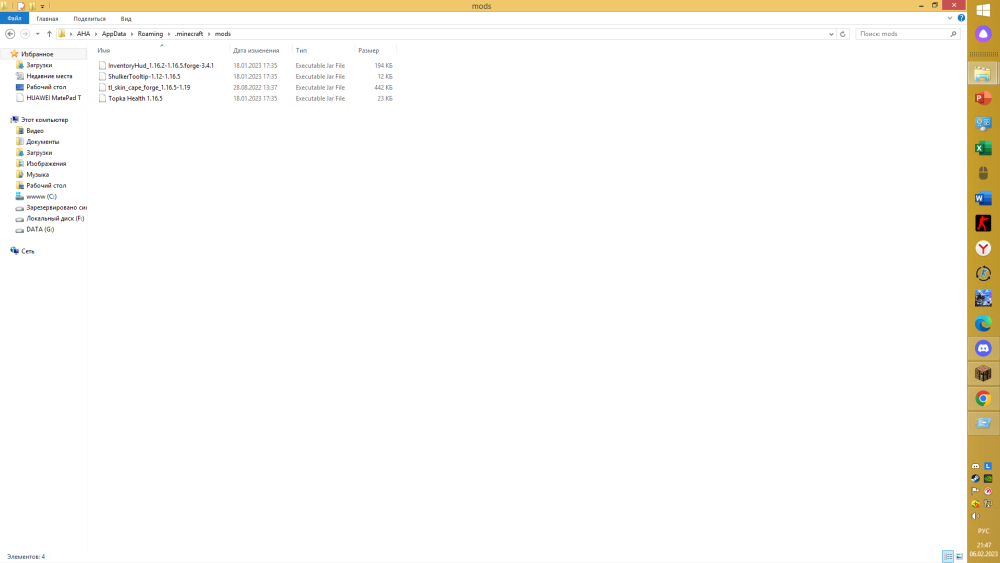This screenshot has width=1000, height=563.
Task: Select the tl_skin_cape_forge_1.16.5-1.19 file
Action: tap(149, 87)
